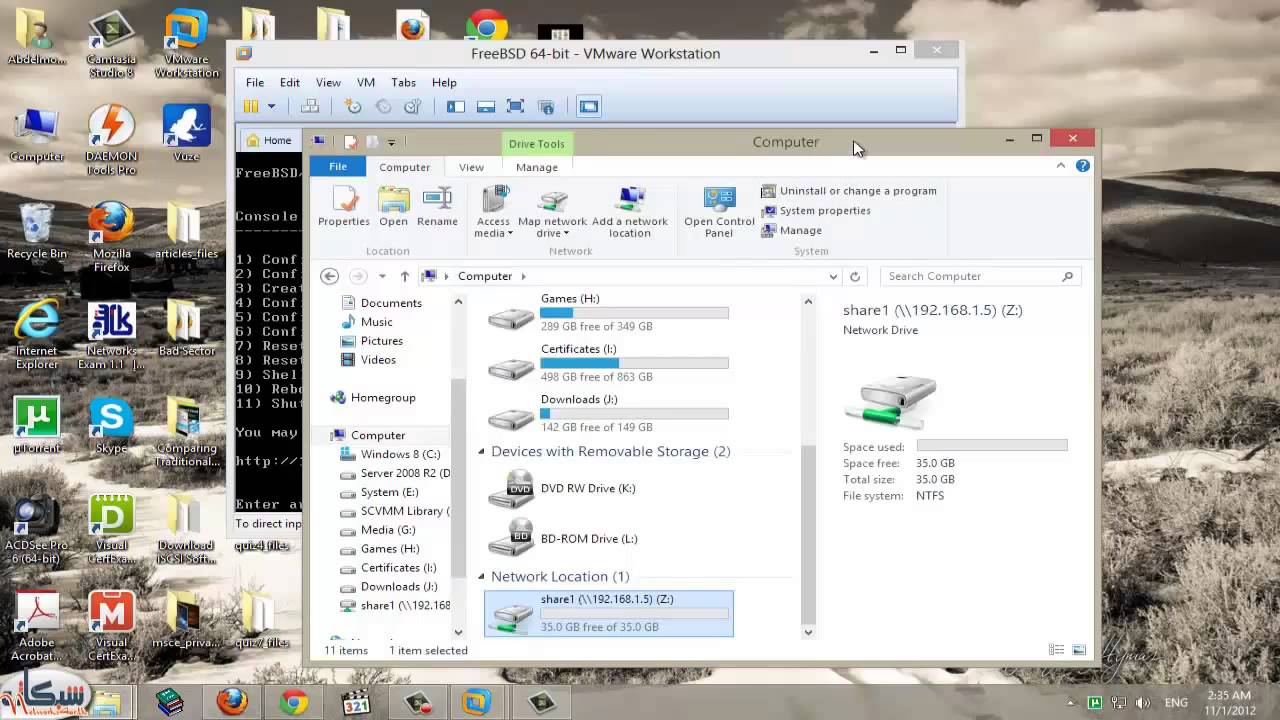Select System (E:) in tree
The width and height of the screenshot is (1280, 720).
380,492
